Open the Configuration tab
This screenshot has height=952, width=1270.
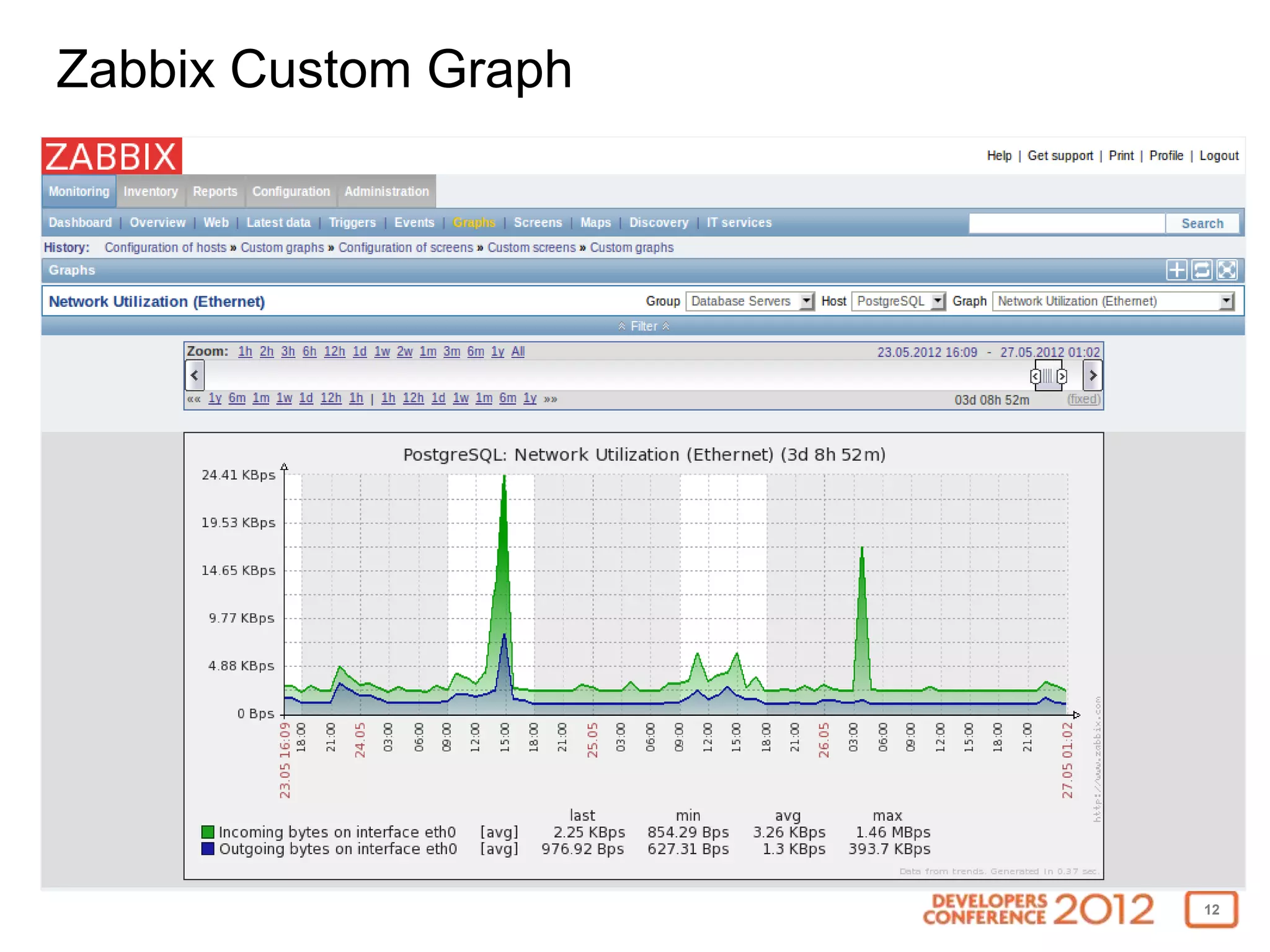click(x=291, y=192)
